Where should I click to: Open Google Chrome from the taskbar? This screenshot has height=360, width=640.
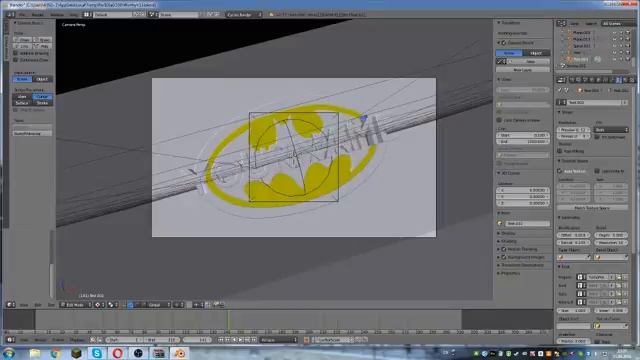coord(56,353)
